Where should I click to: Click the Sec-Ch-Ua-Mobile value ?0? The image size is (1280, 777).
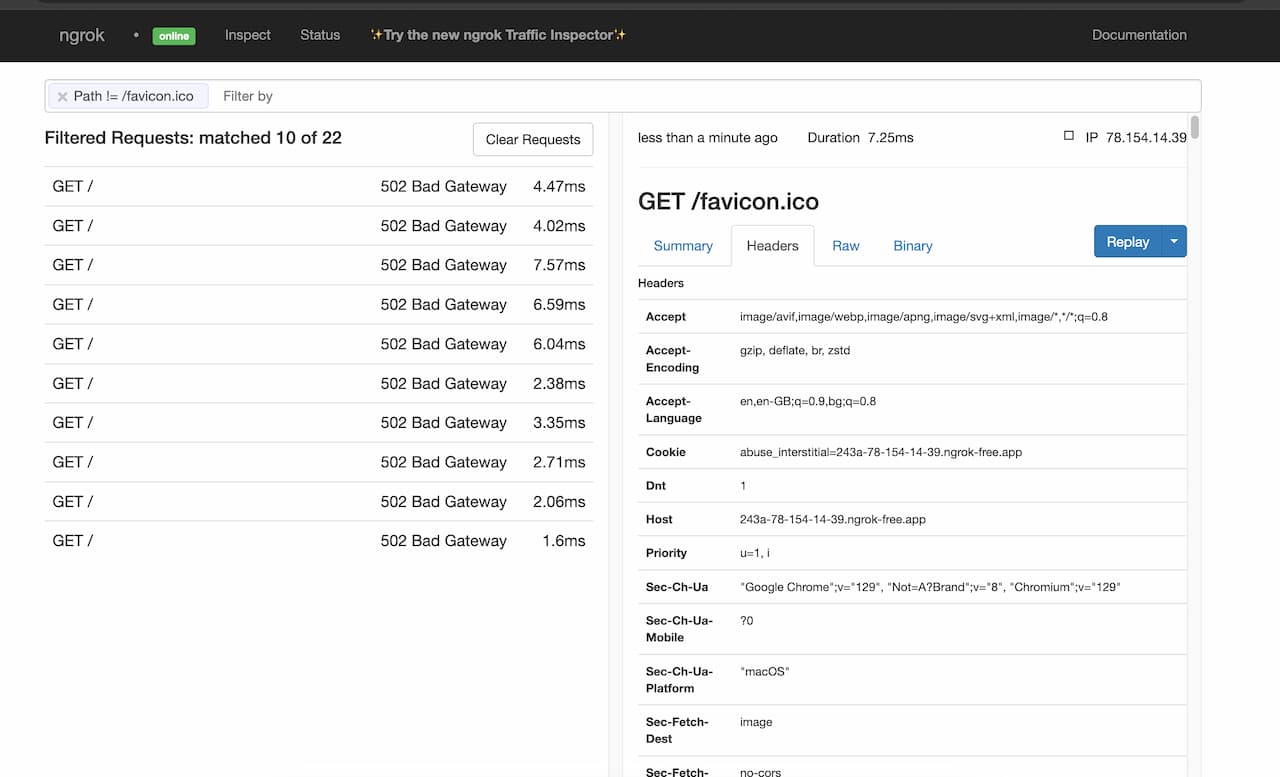point(747,620)
